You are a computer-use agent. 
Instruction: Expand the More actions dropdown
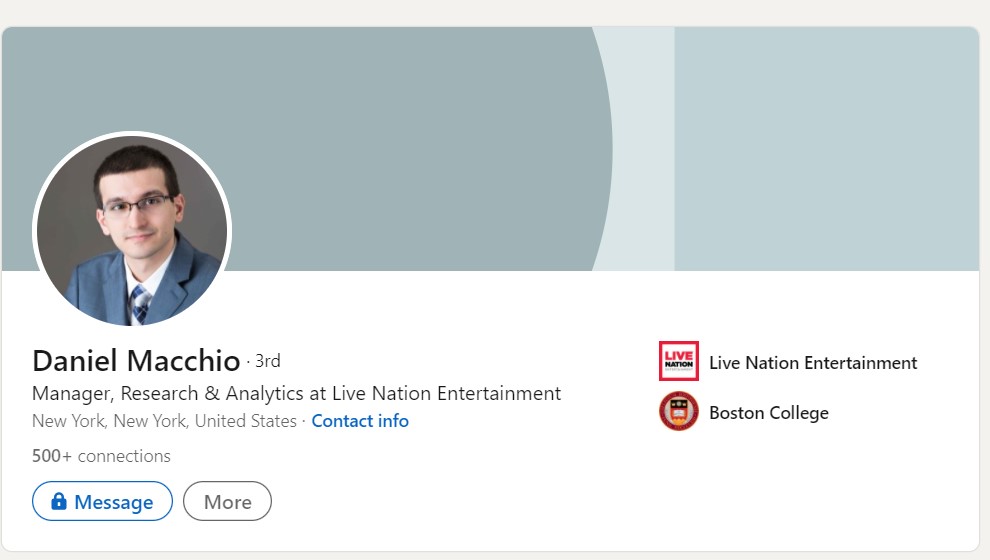pos(227,501)
